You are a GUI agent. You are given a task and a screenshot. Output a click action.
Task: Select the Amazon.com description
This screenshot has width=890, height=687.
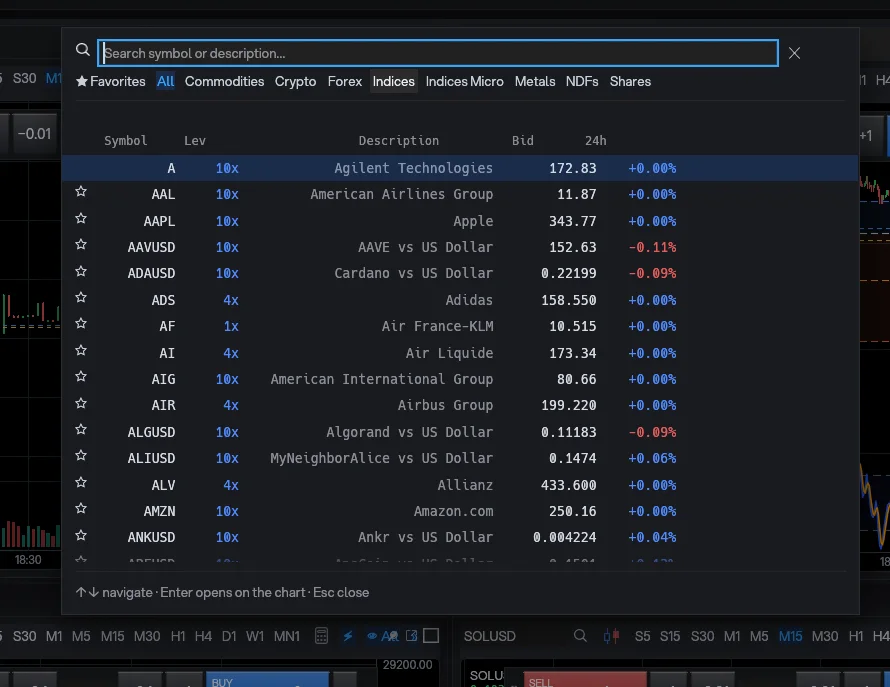click(x=453, y=511)
